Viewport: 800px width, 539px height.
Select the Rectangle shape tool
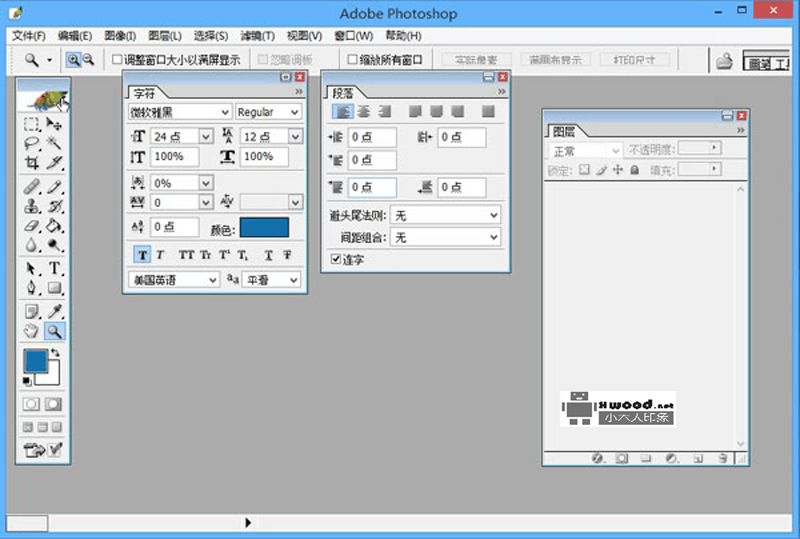pyautogui.click(x=54, y=288)
